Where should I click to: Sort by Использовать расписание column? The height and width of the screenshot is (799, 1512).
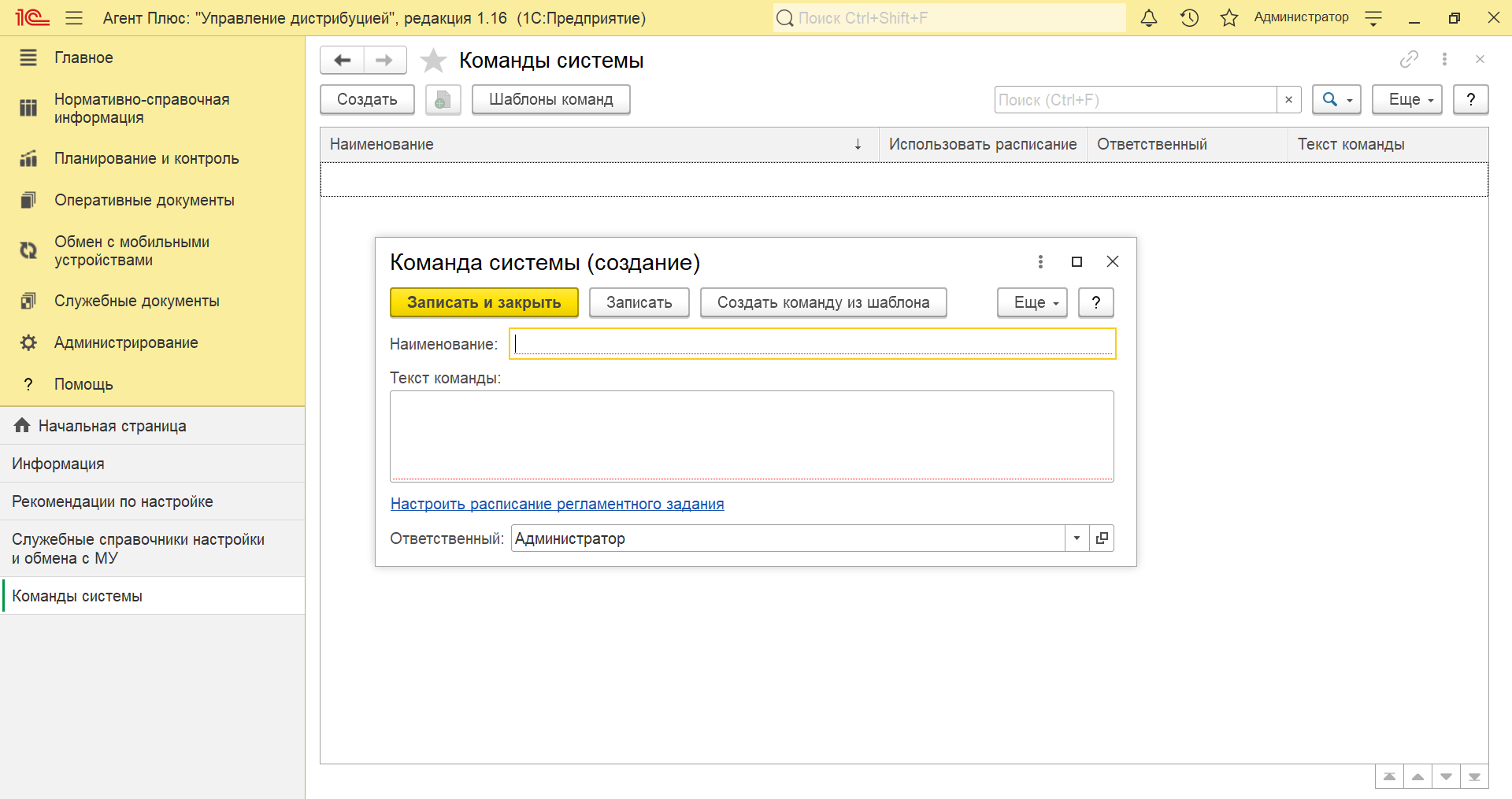[983, 144]
